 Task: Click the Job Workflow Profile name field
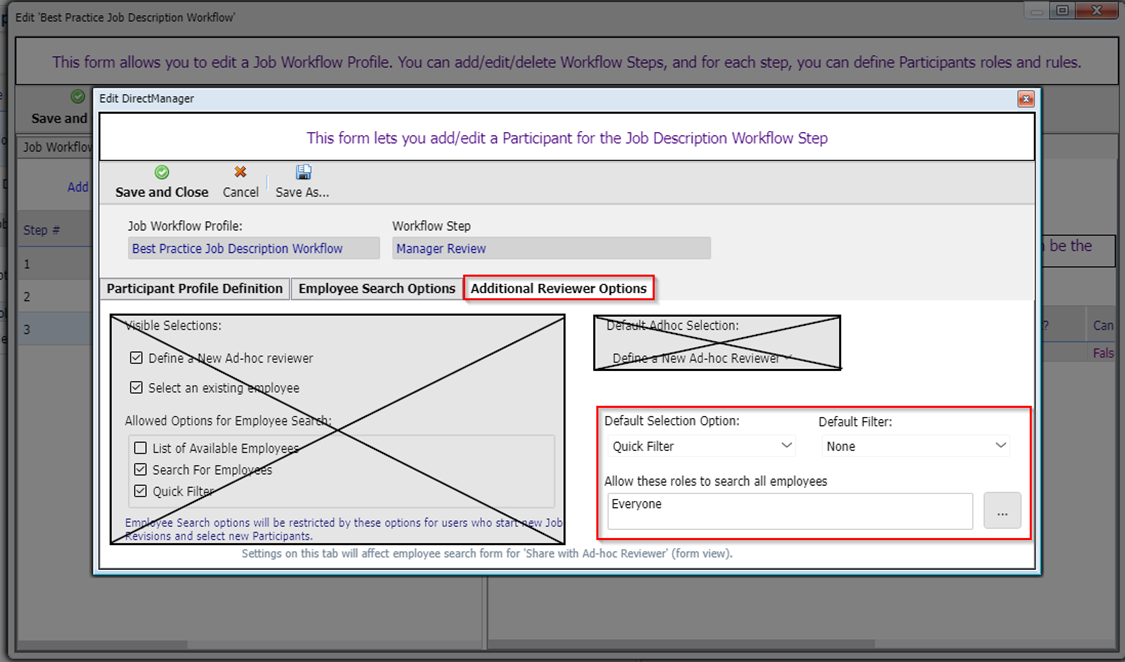(253, 249)
